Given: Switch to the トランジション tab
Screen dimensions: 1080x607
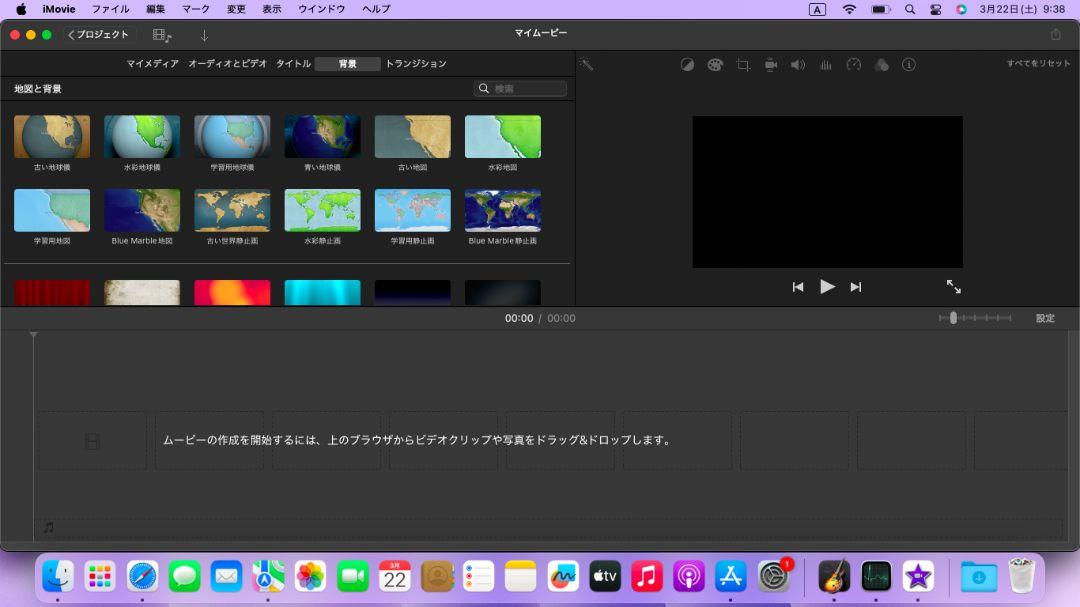Looking at the screenshot, I should 416,64.
